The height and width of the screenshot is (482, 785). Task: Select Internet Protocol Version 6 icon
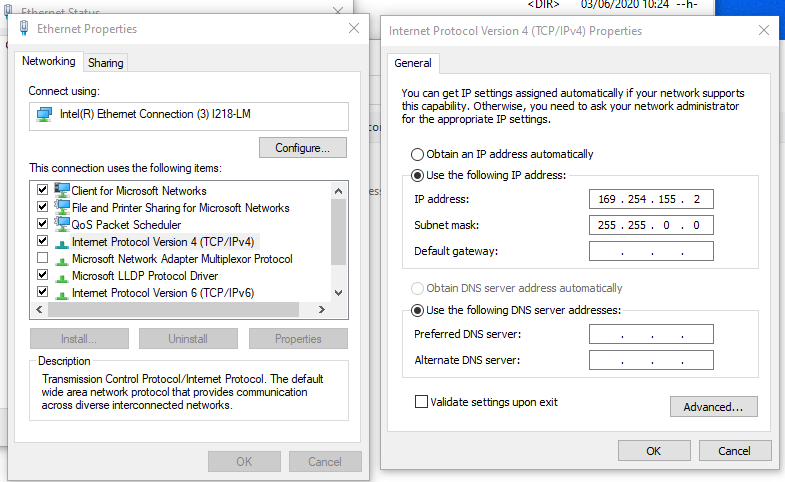click(62, 293)
